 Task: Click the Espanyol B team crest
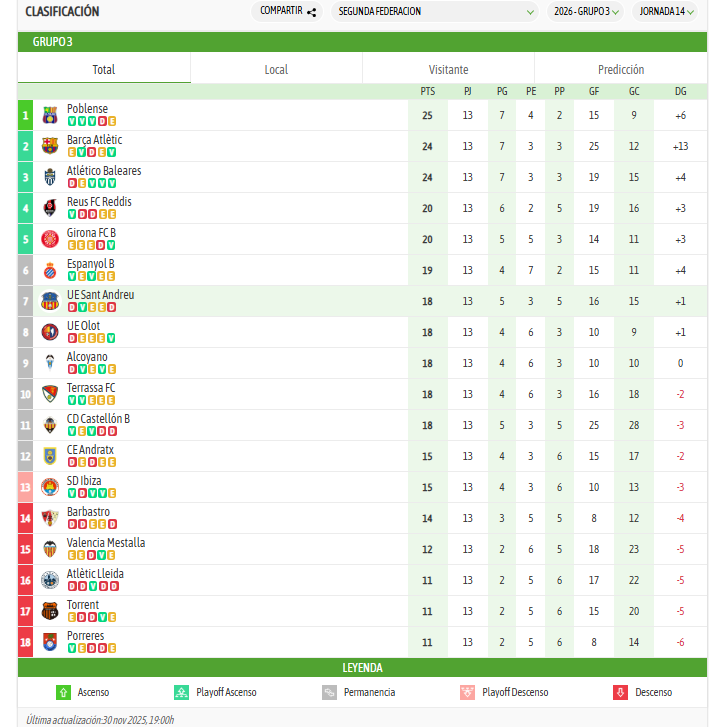[50, 270]
